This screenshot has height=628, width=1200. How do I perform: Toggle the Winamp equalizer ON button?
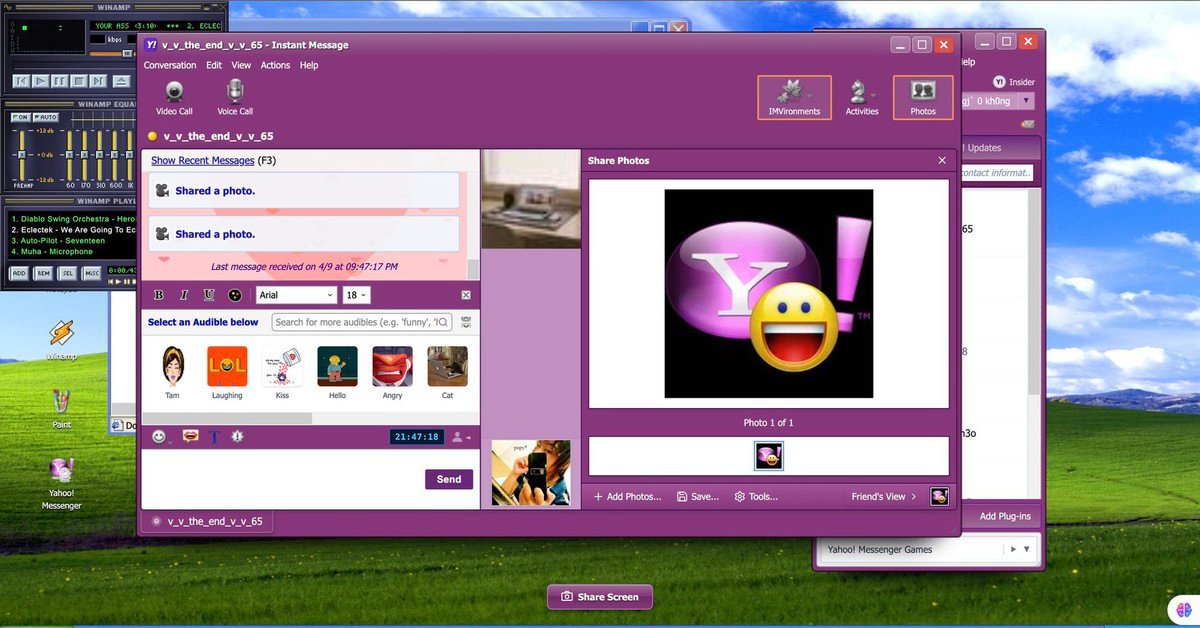20,117
